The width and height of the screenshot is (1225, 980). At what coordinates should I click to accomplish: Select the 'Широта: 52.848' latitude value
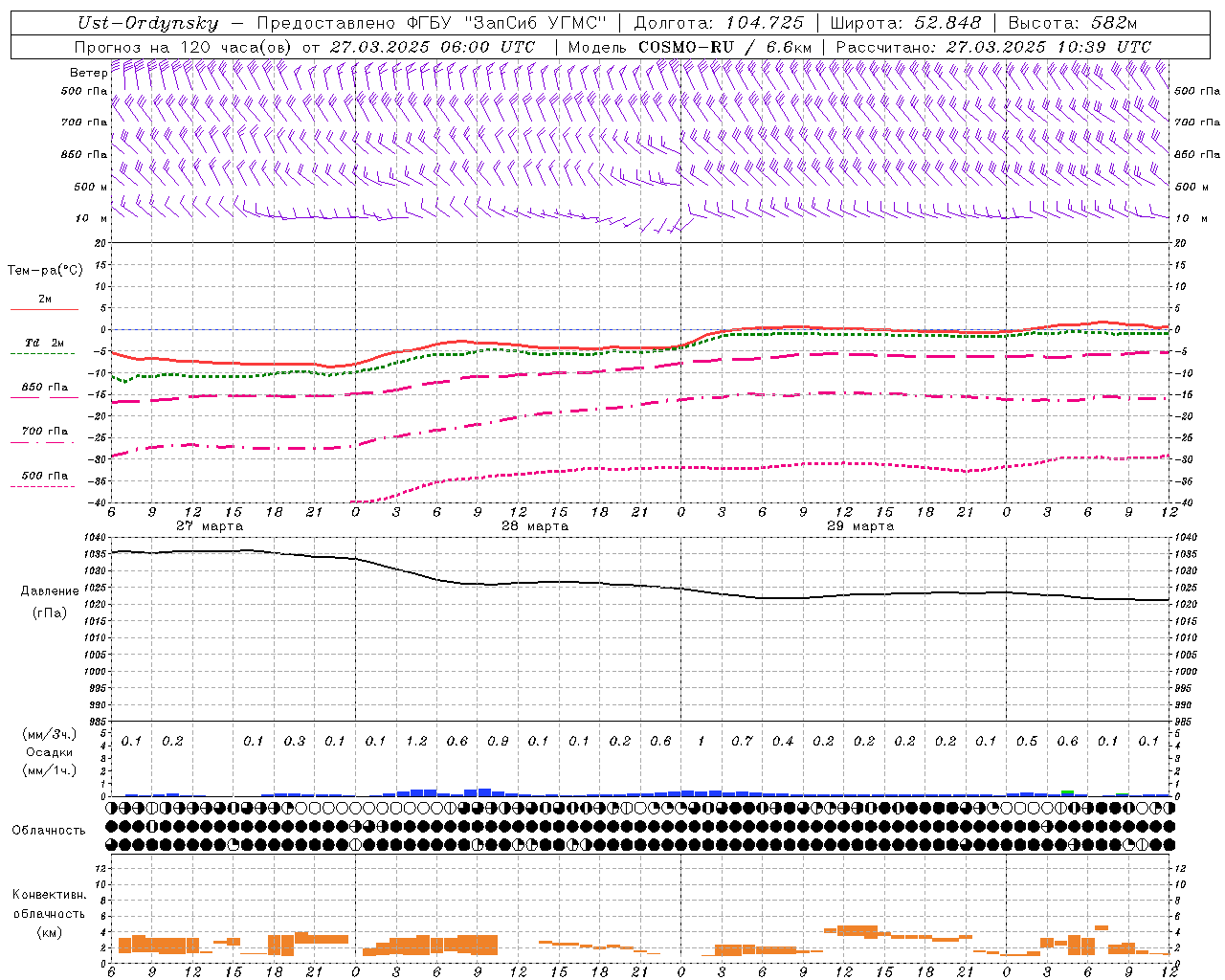click(x=905, y=23)
